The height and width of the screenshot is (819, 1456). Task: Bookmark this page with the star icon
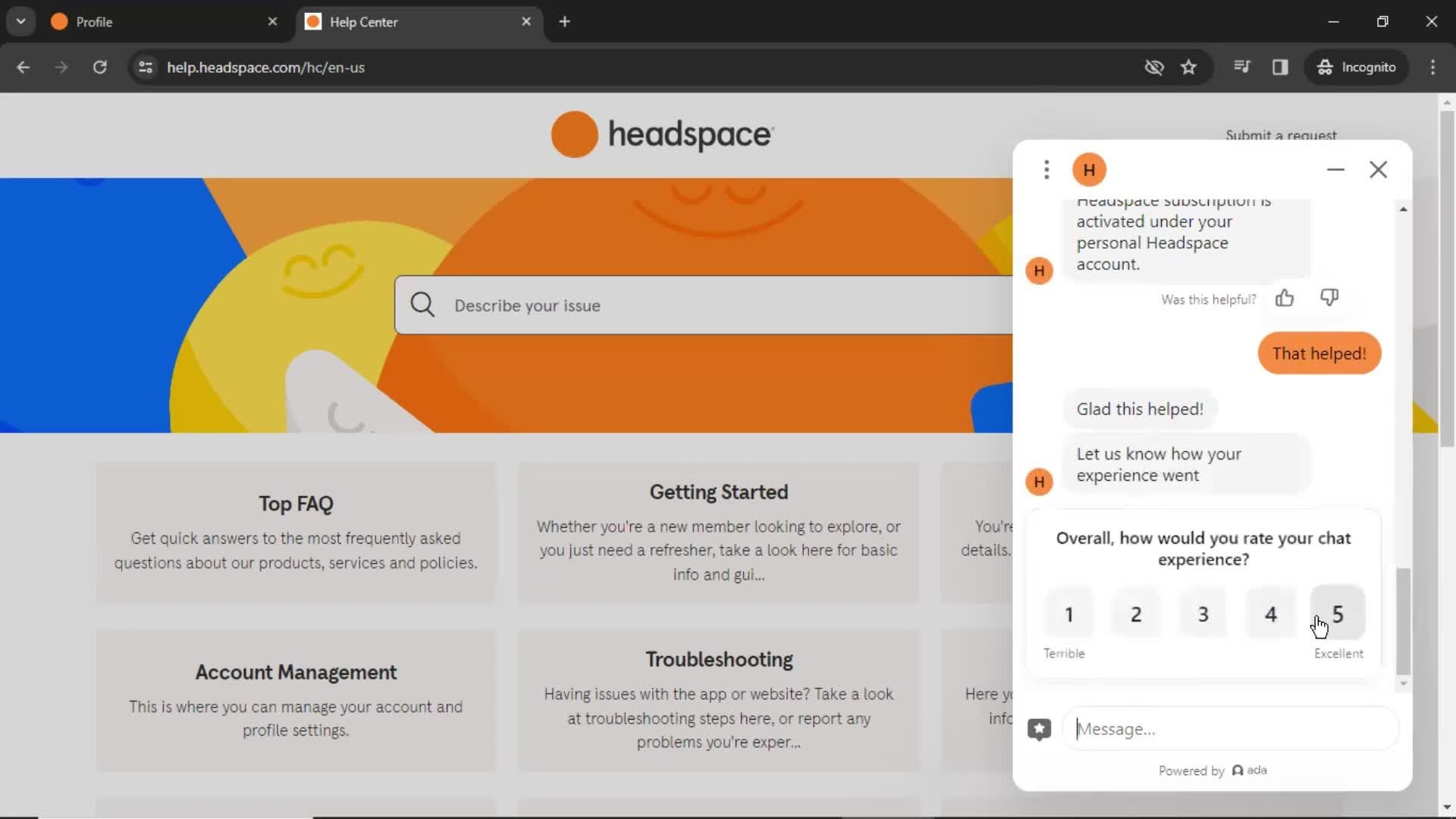[1188, 67]
